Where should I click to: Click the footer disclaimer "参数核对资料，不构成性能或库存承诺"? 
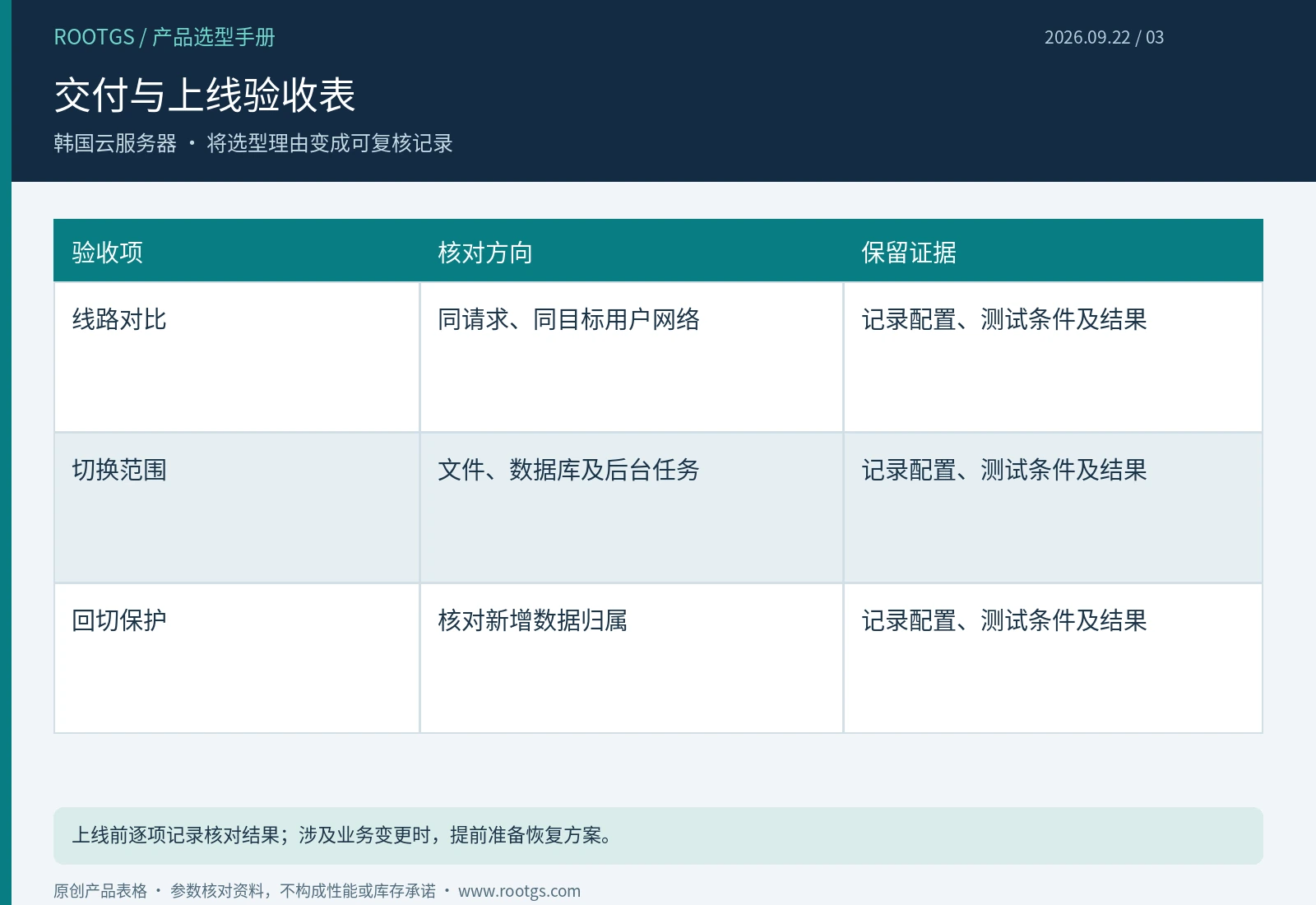(303, 891)
